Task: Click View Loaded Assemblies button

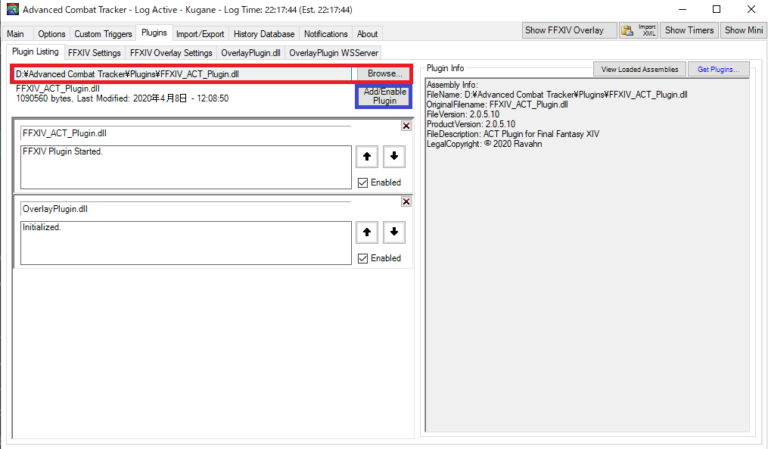Action: (x=639, y=69)
